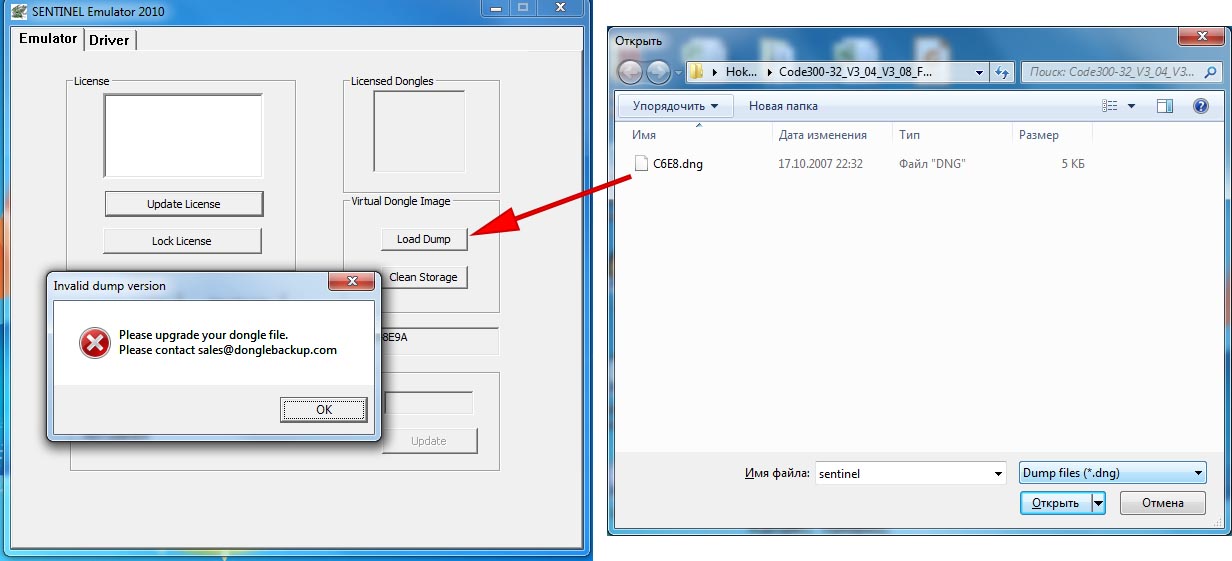Viewport: 1232px width, 561px height.
Task: Click the red error icon in the Invalid dump version dialog
Action: tap(95, 343)
